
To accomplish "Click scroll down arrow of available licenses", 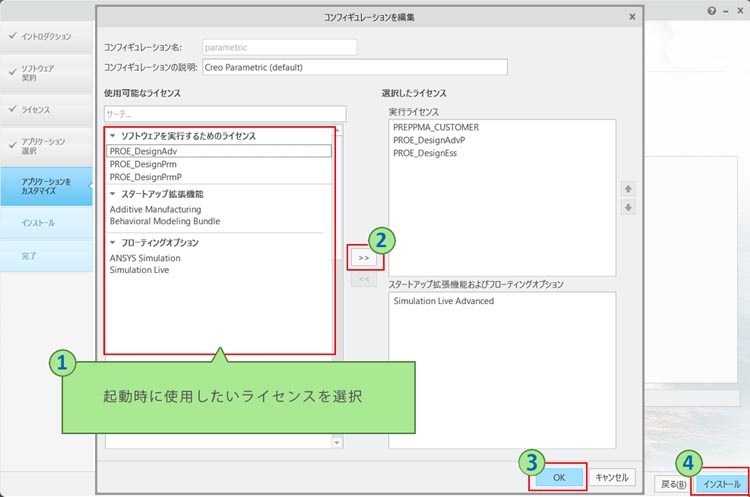I will [x=337, y=442].
